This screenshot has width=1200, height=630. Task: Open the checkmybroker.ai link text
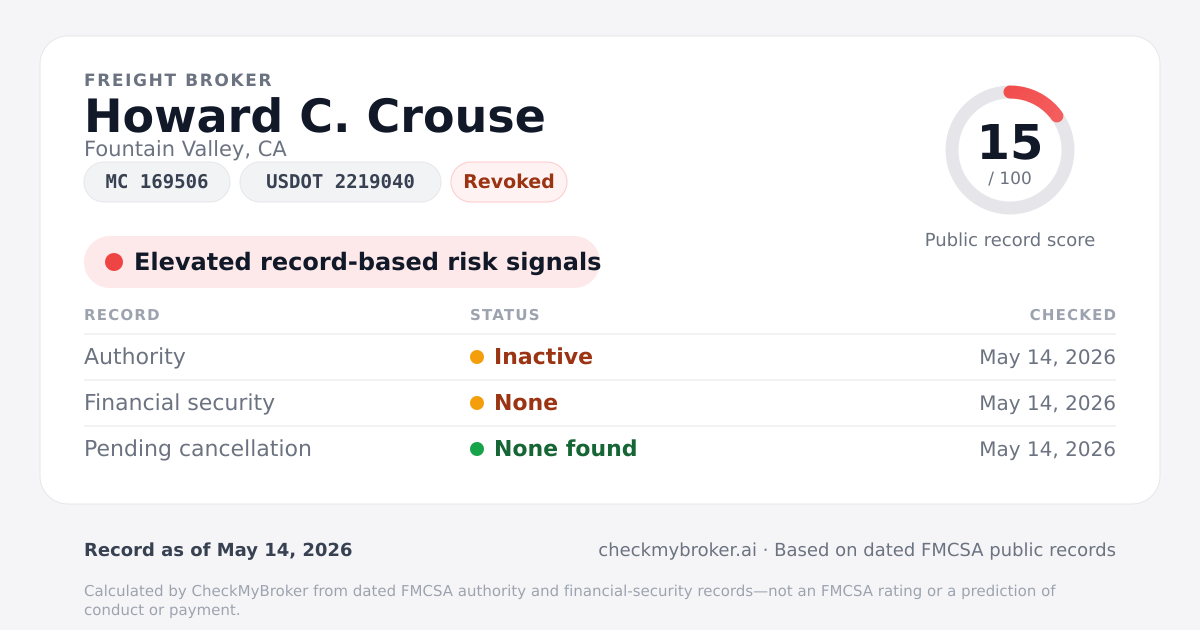point(677,550)
